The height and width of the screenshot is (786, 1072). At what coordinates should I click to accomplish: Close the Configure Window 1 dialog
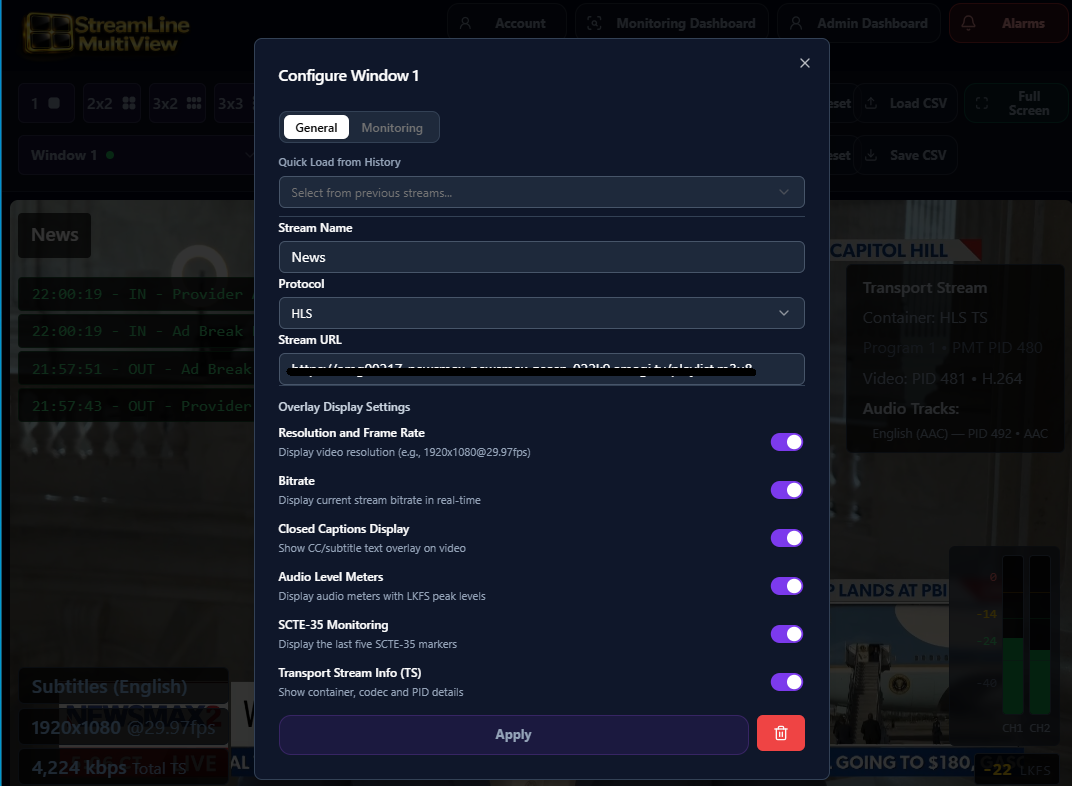click(x=805, y=63)
